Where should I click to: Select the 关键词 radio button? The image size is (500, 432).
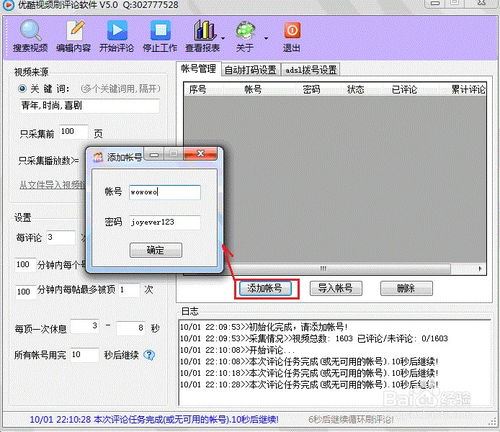22,89
